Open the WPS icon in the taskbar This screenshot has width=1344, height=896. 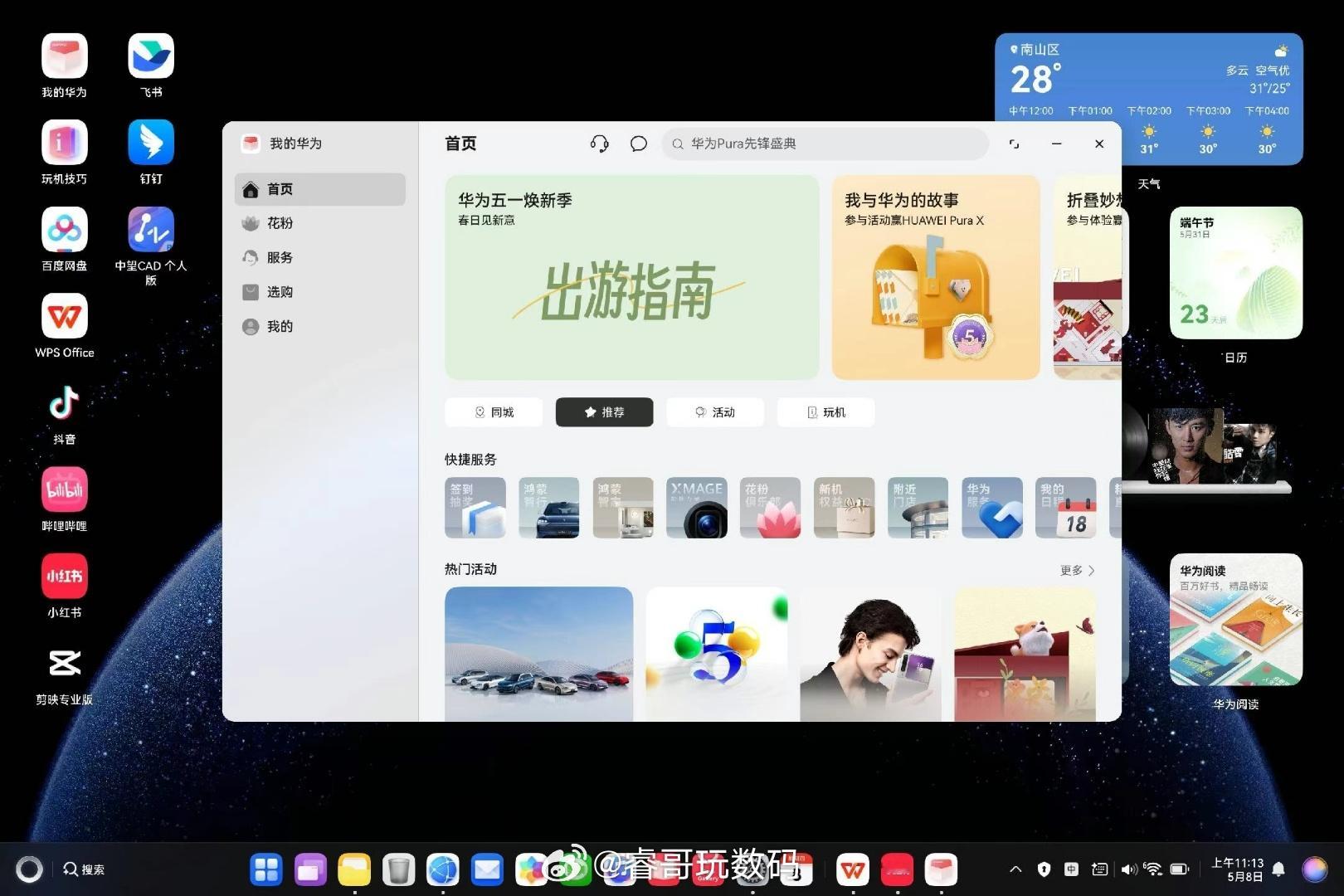coord(853,869)
